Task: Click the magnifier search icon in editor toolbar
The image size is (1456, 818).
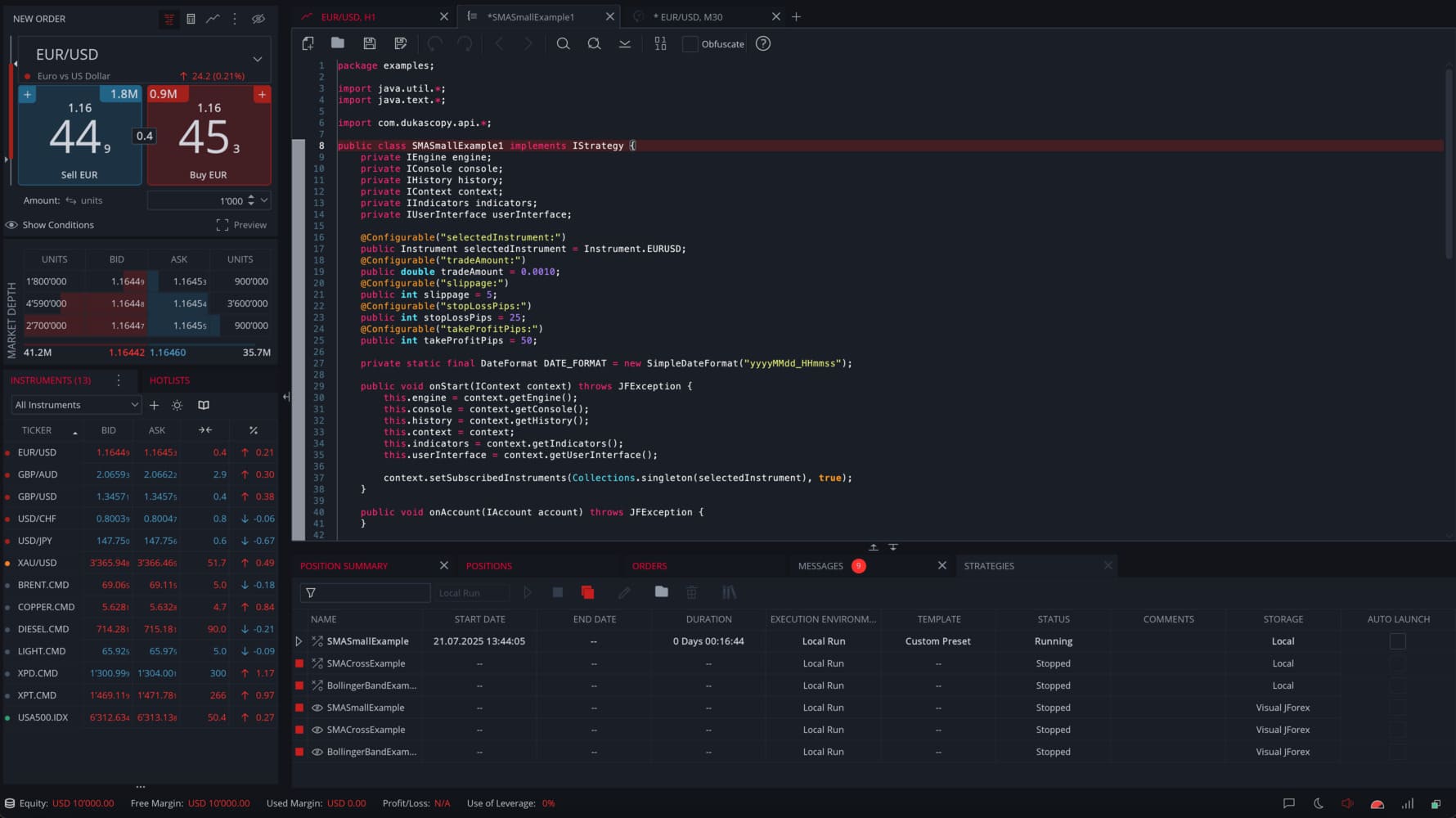Action: [x=563, y=43]
